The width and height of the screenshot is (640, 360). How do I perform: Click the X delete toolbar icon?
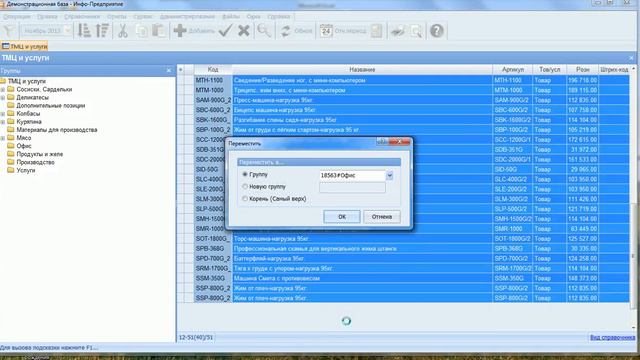[244, 31]
